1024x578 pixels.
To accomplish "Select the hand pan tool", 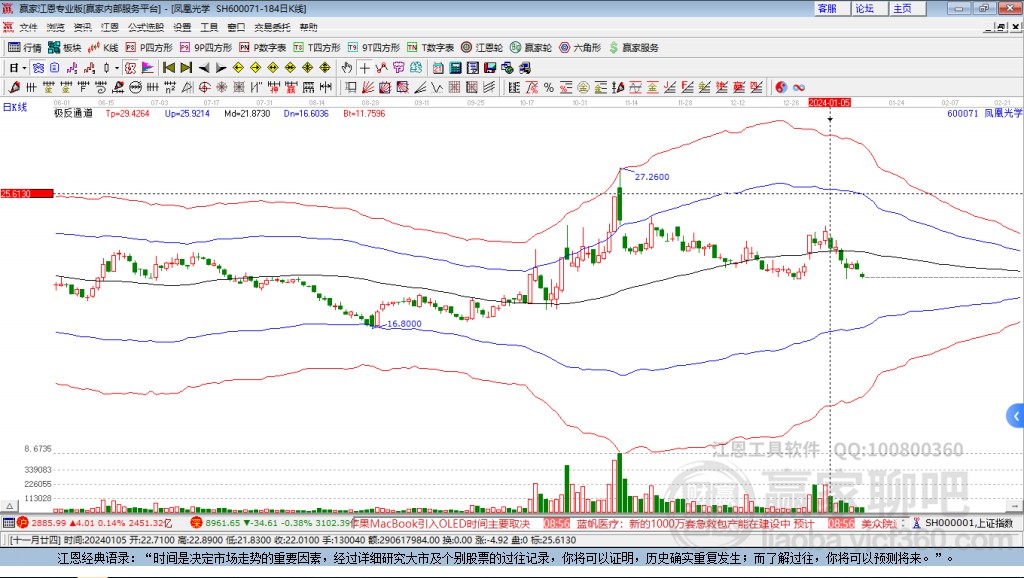I will click(x=346, y=68).
